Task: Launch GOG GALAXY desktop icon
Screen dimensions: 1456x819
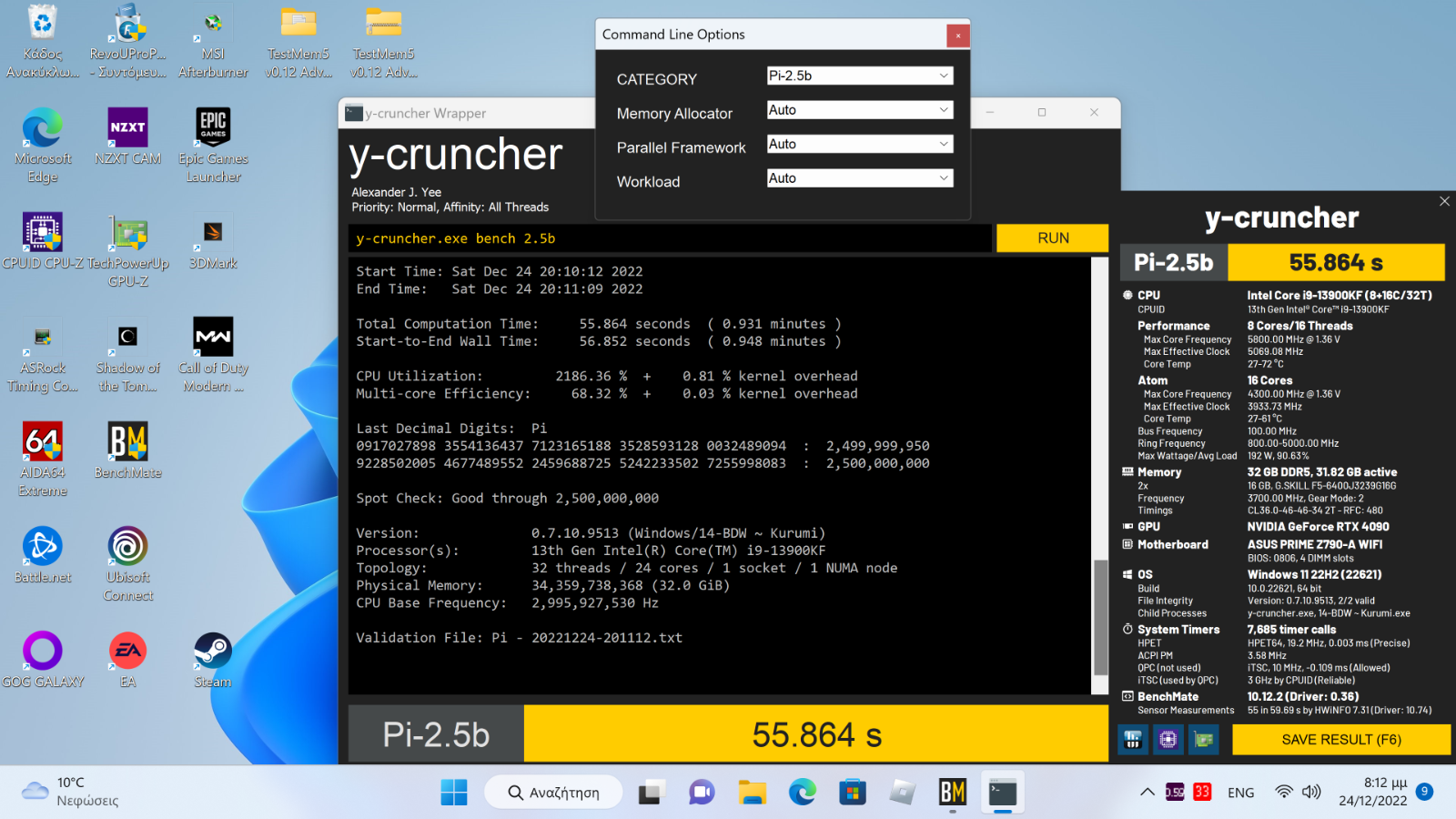Action: (x=43, y=660)
